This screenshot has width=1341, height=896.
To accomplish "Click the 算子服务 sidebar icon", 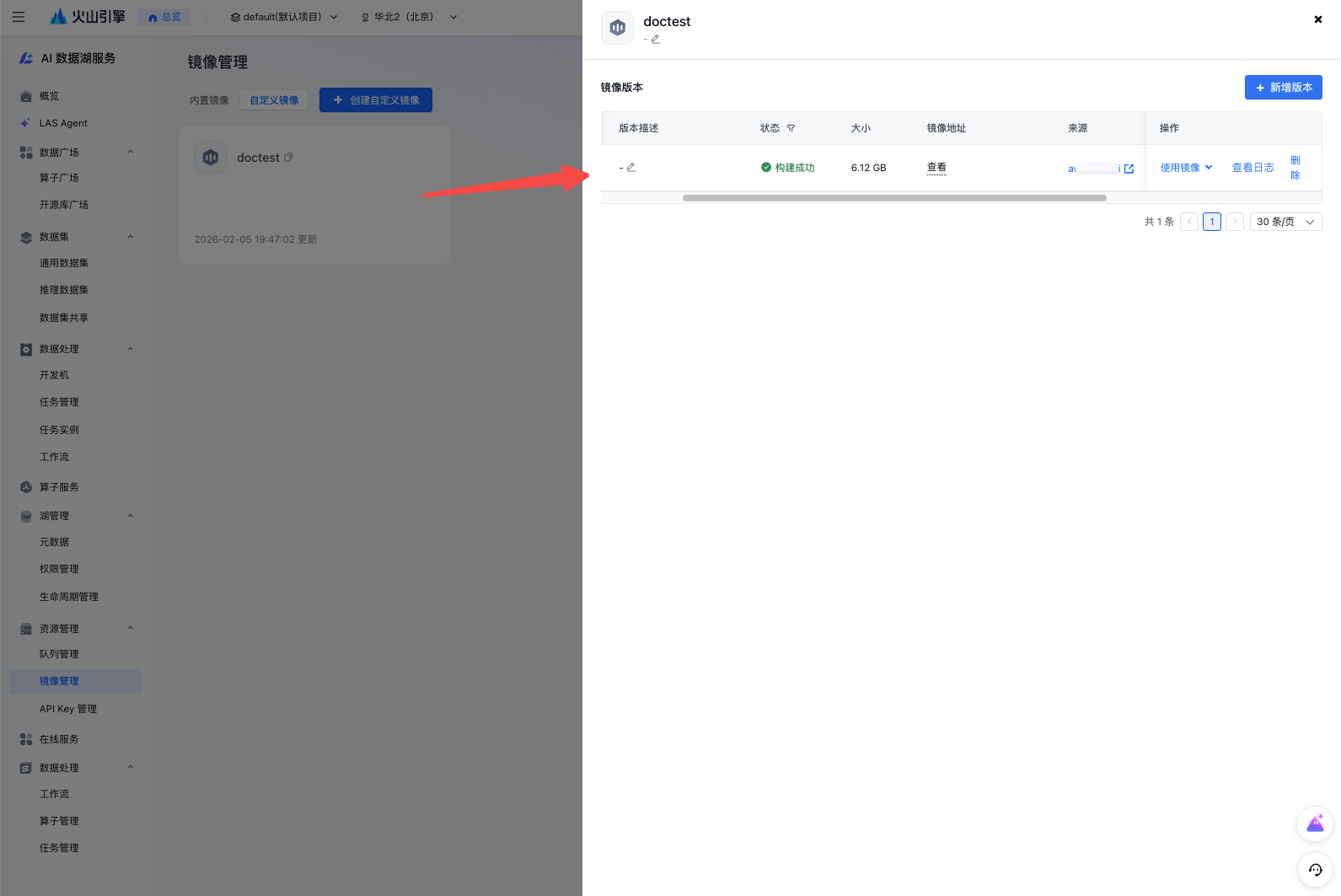I will (x=26, y=487).
